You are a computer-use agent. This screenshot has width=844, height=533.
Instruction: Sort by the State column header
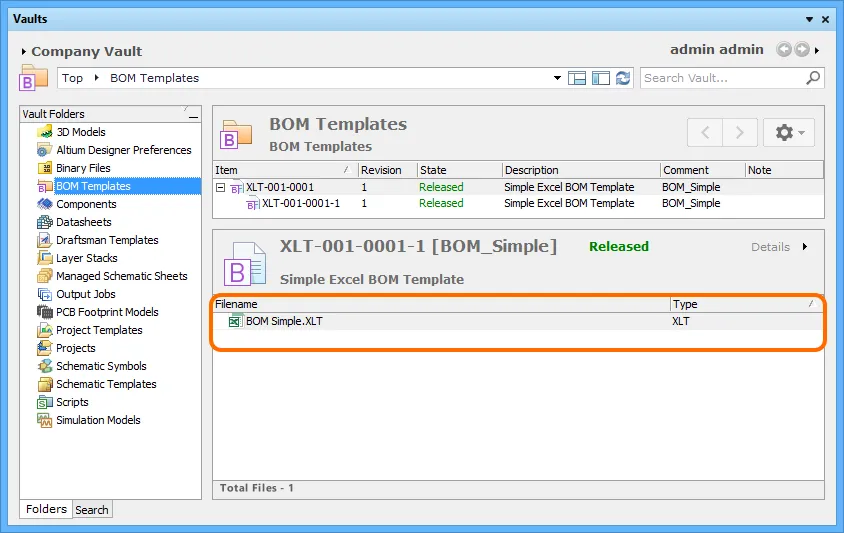(x=460, y=170)
